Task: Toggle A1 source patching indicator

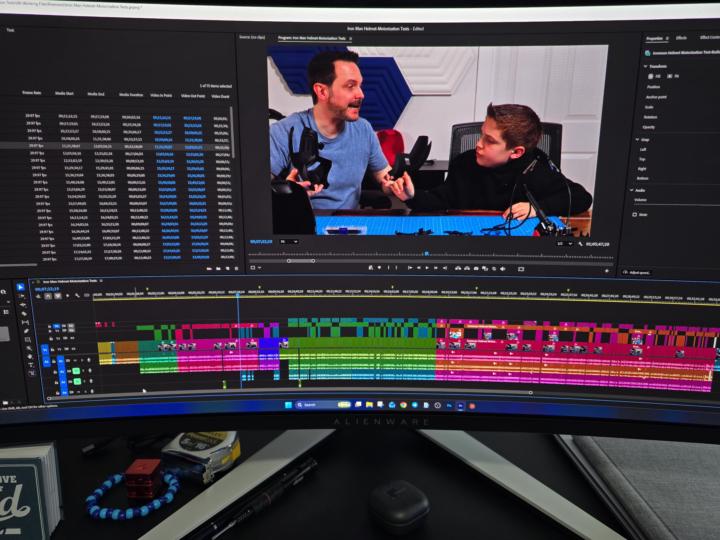Action: pyautogui.click(x=46, y=361)
